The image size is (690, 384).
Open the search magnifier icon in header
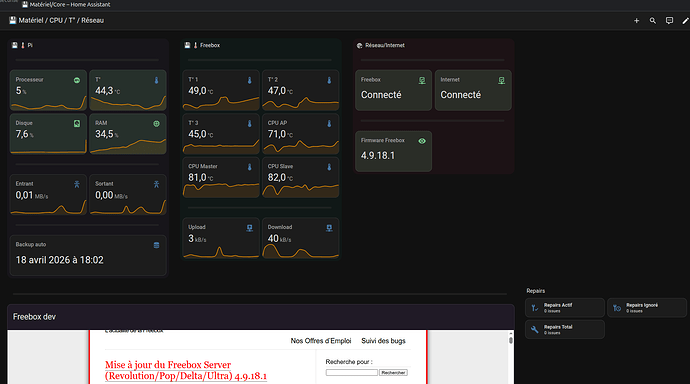(653, 21)
